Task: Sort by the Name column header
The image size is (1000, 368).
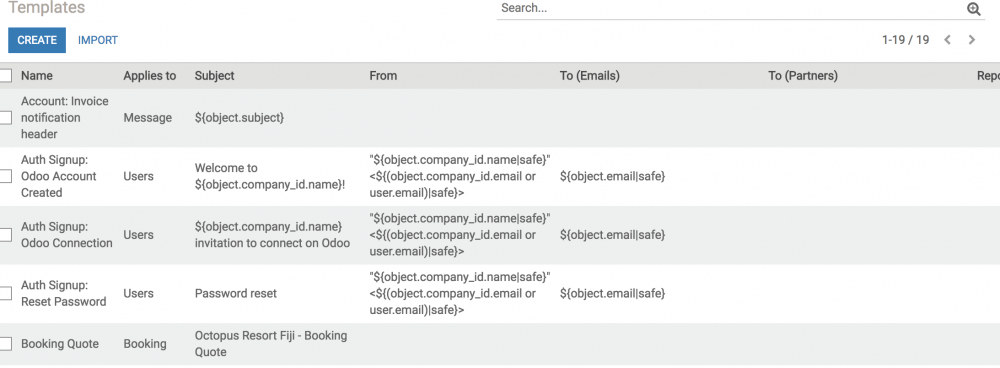Action: tap(37, 75)
